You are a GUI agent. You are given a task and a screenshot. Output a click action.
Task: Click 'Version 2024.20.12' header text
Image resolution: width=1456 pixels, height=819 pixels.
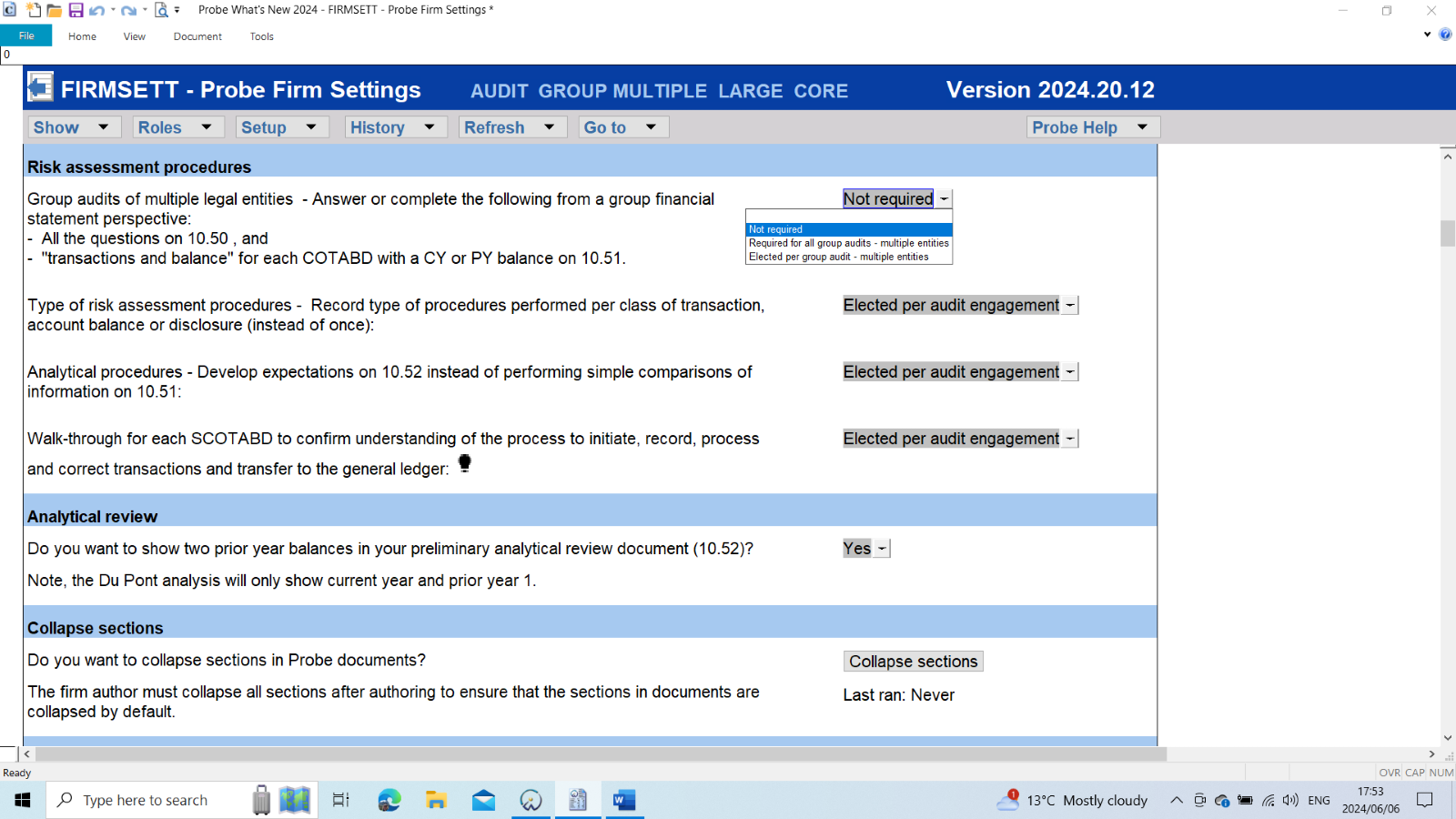(1050, 90)
